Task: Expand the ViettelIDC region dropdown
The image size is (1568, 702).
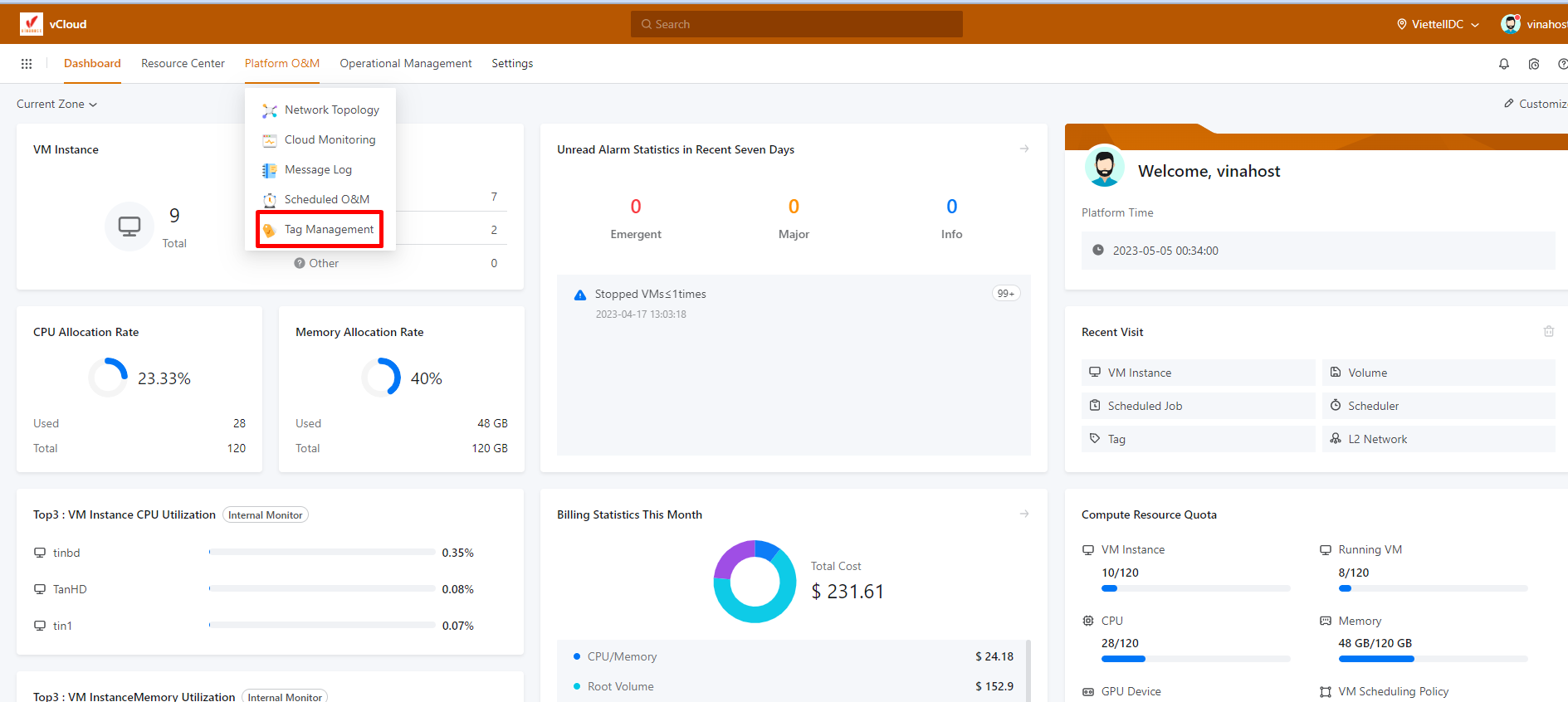Action: [x=1438, y=24]
